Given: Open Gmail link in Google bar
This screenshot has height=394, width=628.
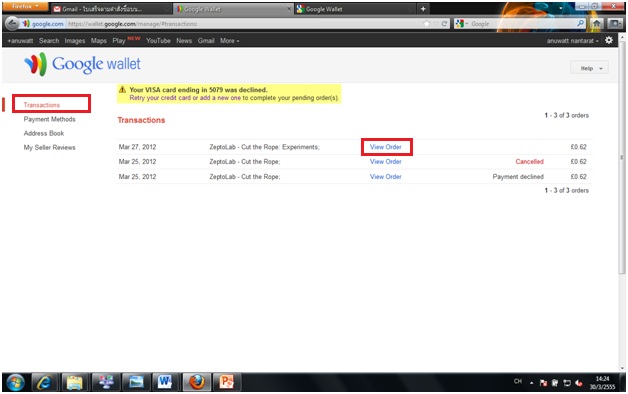Looking at the screenshot, I should (x=206, y=40).
